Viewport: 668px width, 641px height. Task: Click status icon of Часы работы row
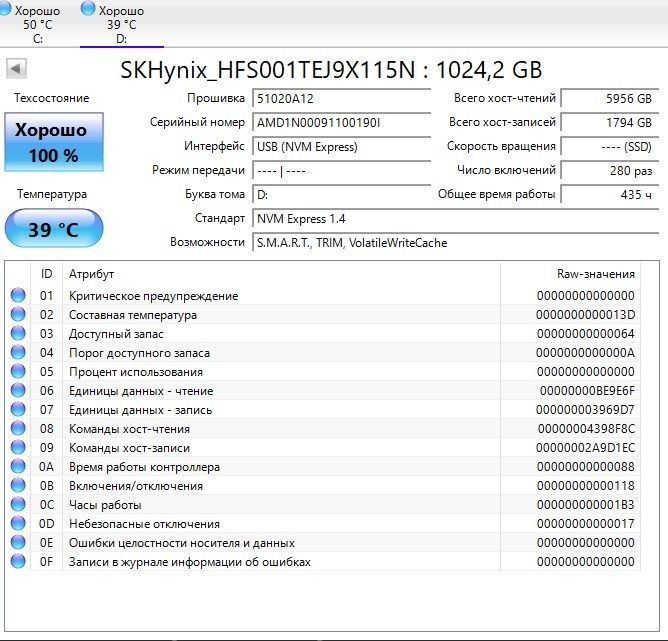tap(18, 504)
